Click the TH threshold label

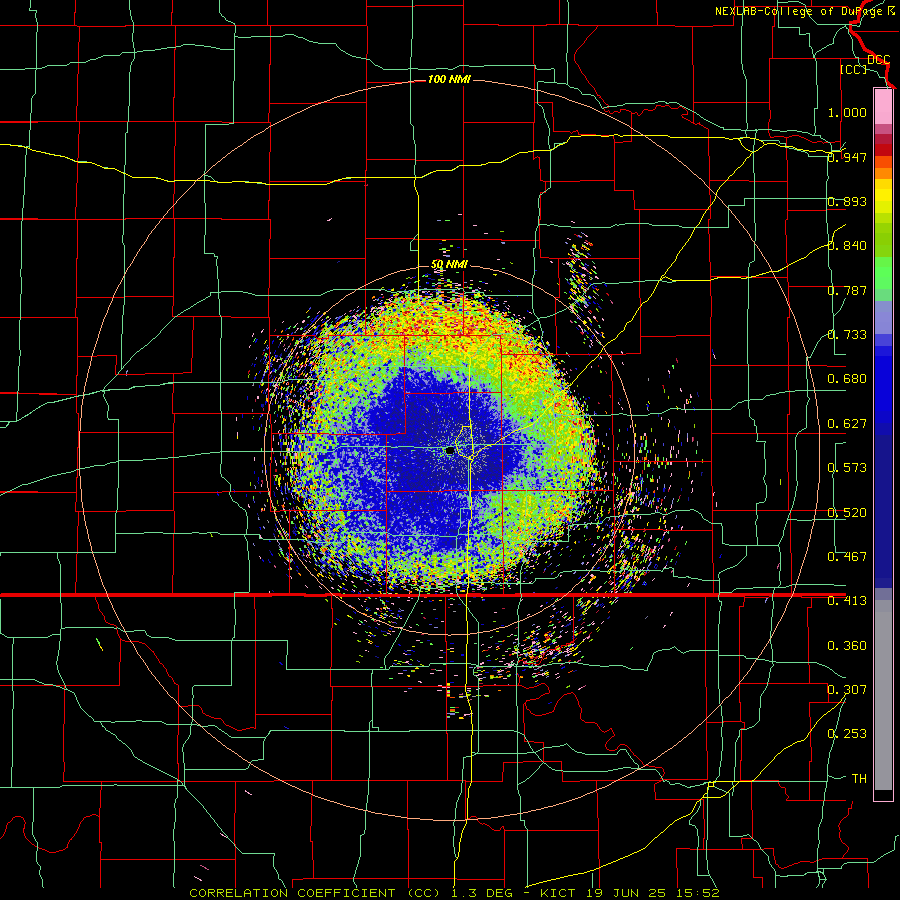(x=859, y=779)
